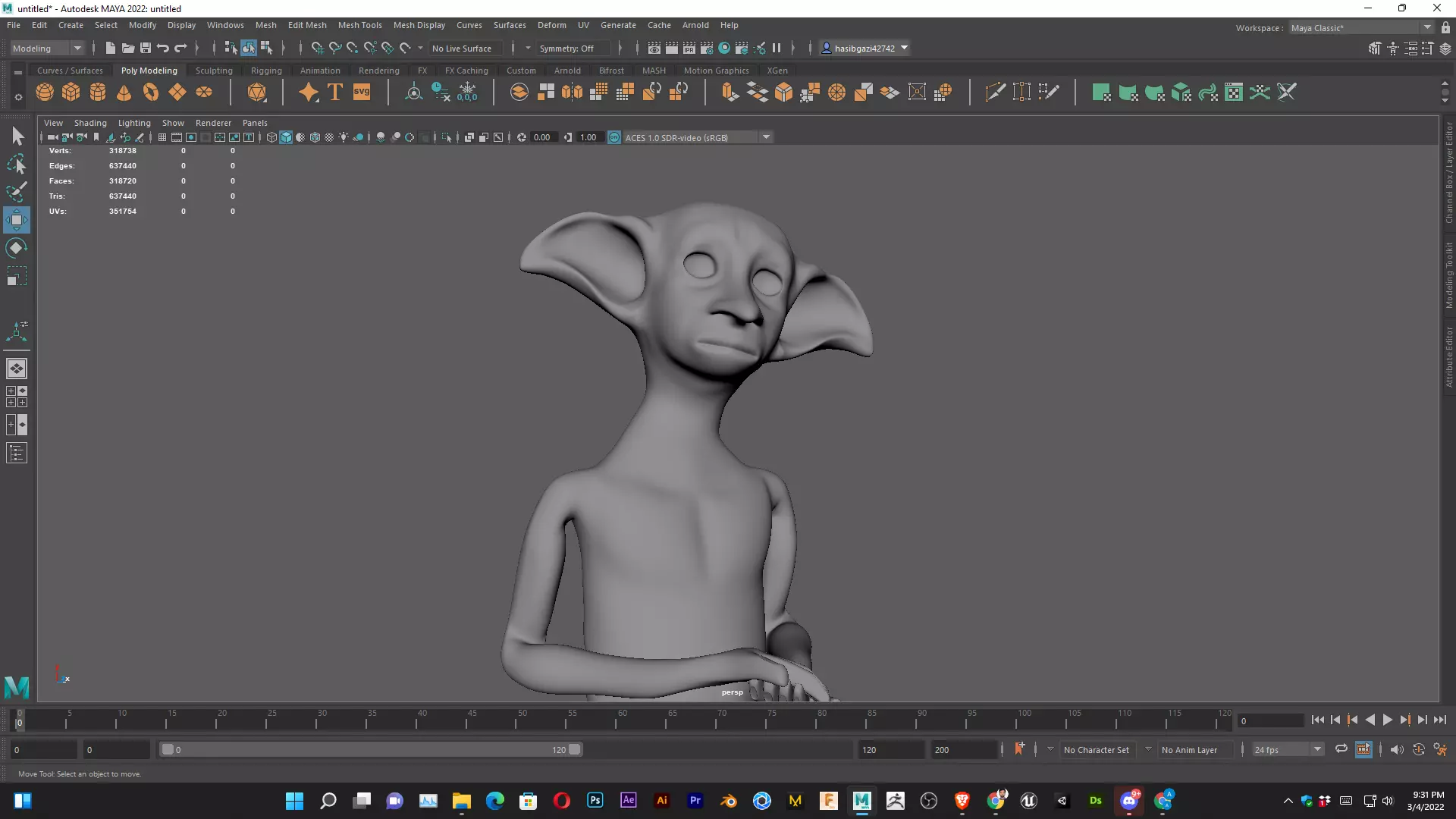Click the New Scene icon
The height and width of the screenshot is (819, 1456).
point(111,49)
